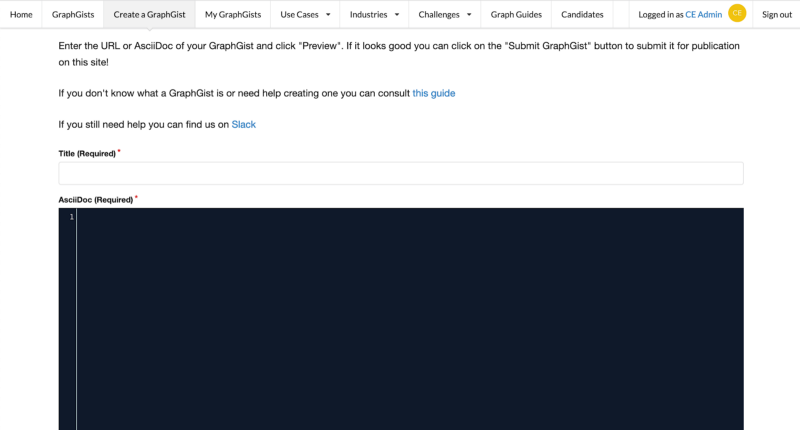Click the yellow CE avatar icon
Image resolution: width=800 pixels, height=430 pixels.
737,13
